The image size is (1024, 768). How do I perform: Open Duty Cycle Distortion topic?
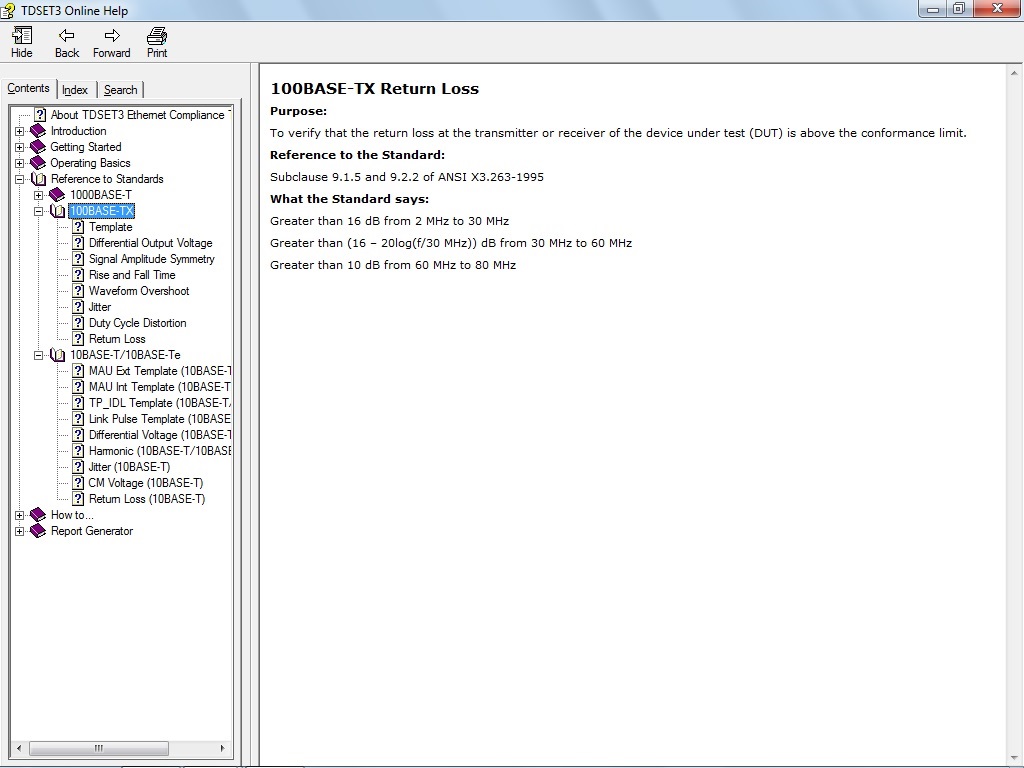tap(138, 323)
